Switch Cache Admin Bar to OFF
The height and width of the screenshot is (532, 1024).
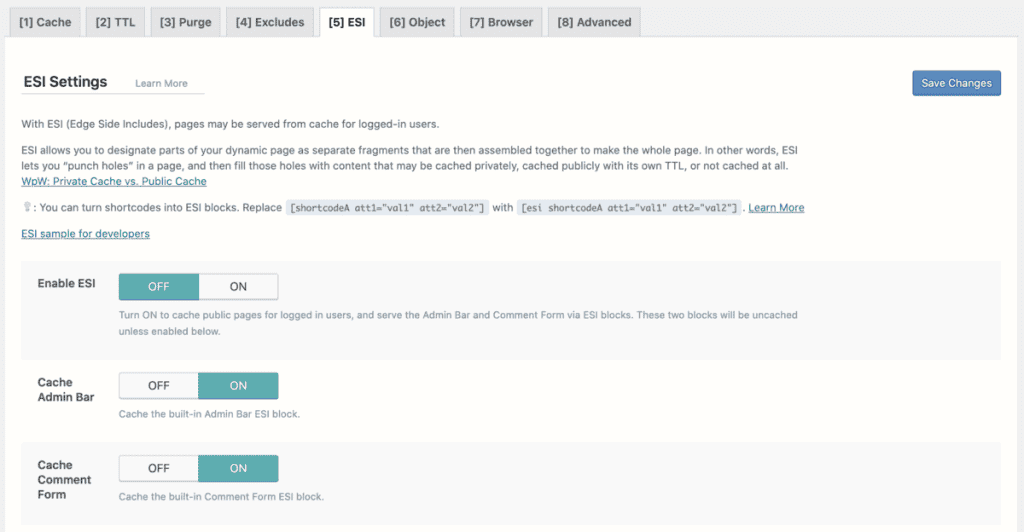[x=159, y=386]
